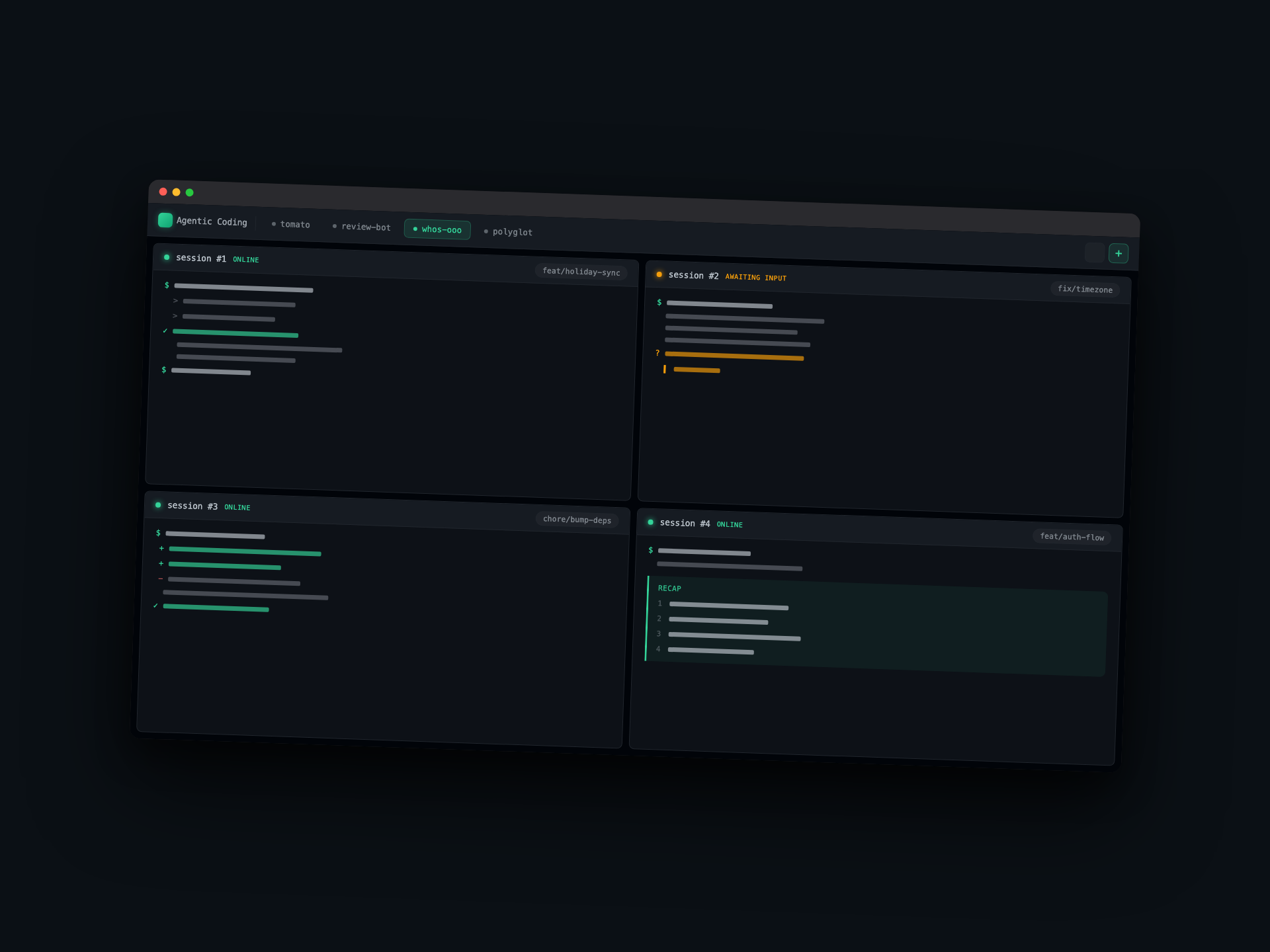1270x952 pixels.
Task: Open the feat/holiday-sync branch chip
Action: [x=581, y=272]
